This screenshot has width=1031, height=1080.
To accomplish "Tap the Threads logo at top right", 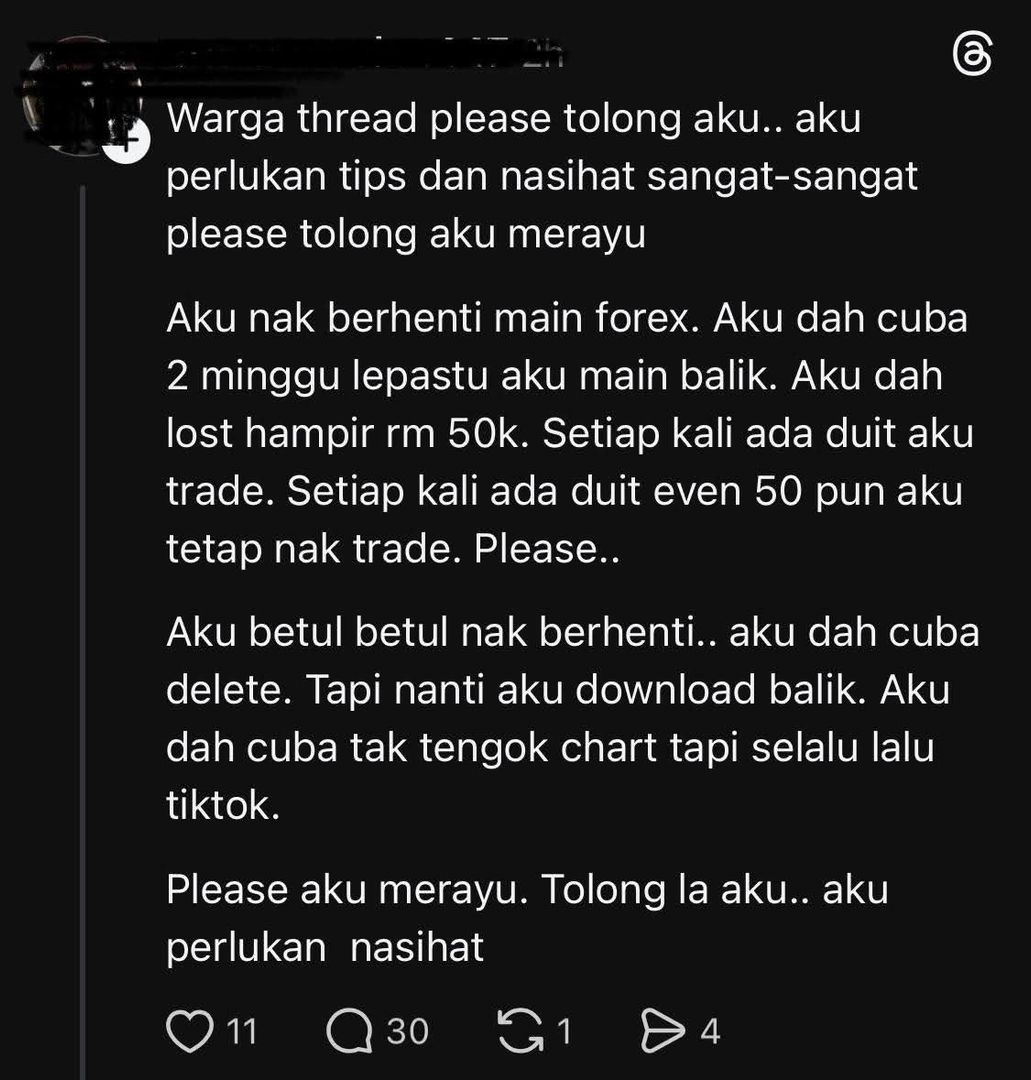I will coord(973,54).
